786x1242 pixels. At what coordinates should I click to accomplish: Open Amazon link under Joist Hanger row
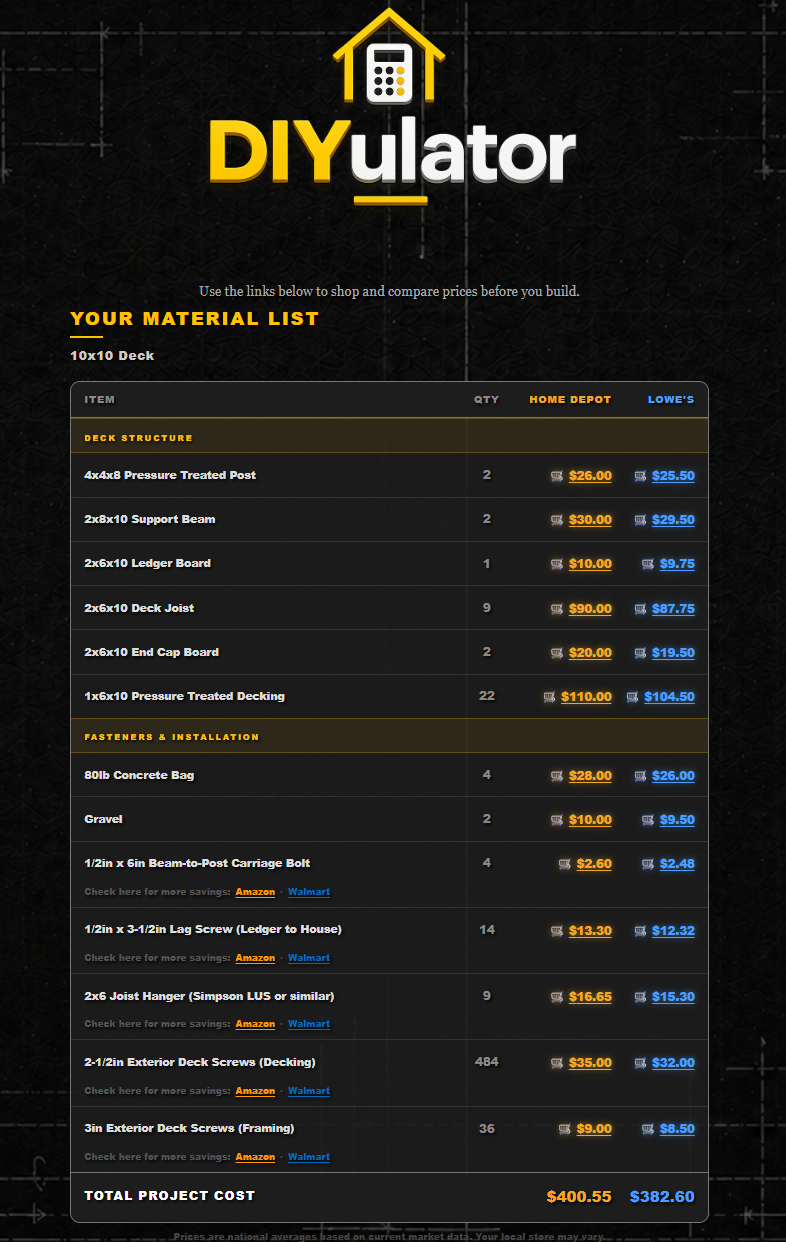pos(255,1024)
